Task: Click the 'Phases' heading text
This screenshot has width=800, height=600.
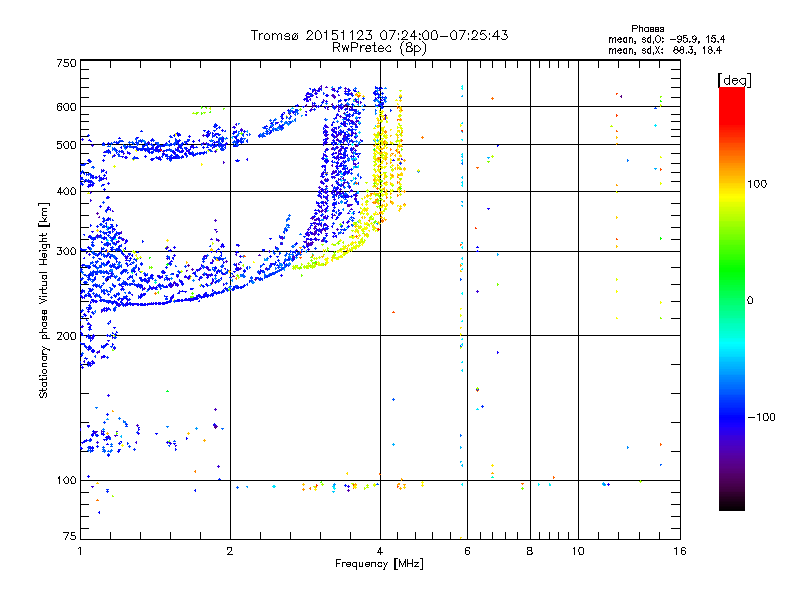Action: pos(647,29)
